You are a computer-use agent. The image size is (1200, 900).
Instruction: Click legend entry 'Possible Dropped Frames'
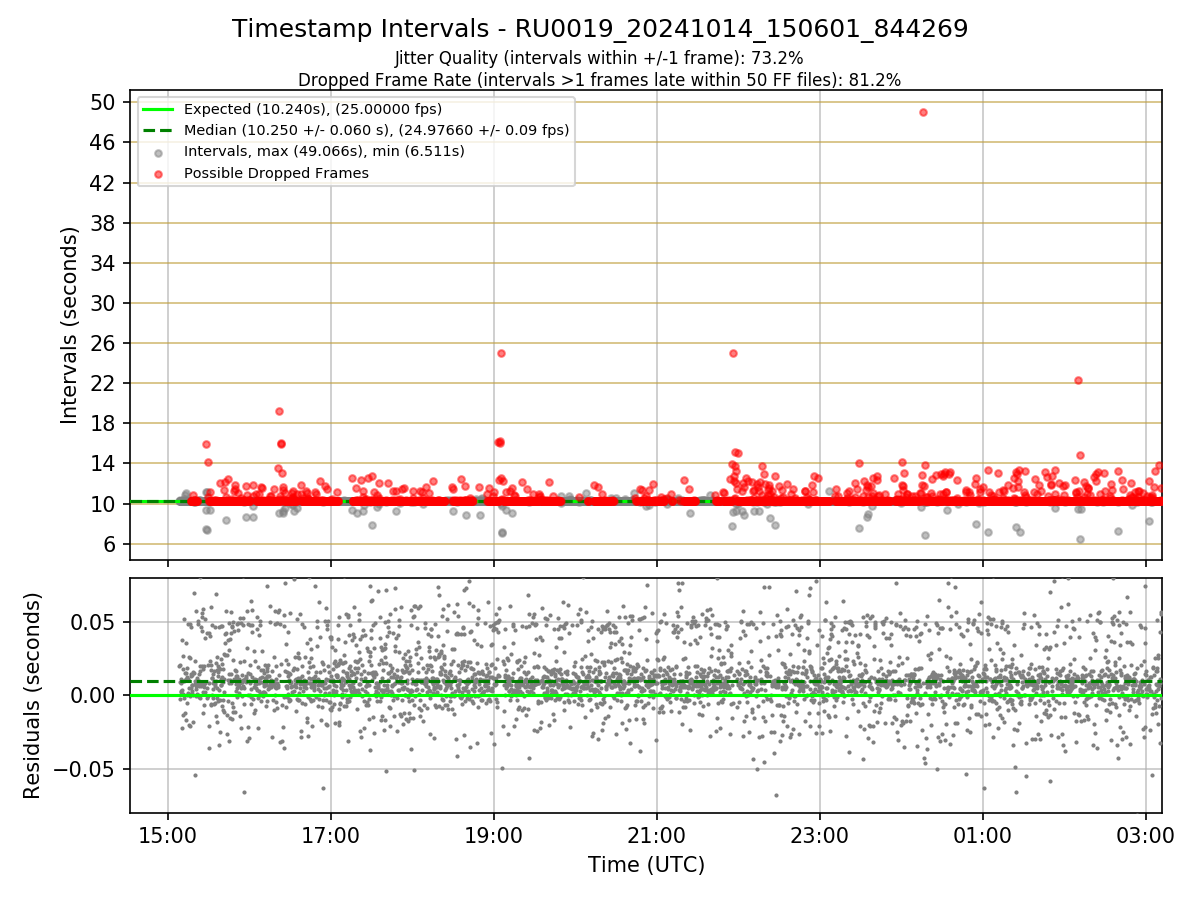[276, 173]
